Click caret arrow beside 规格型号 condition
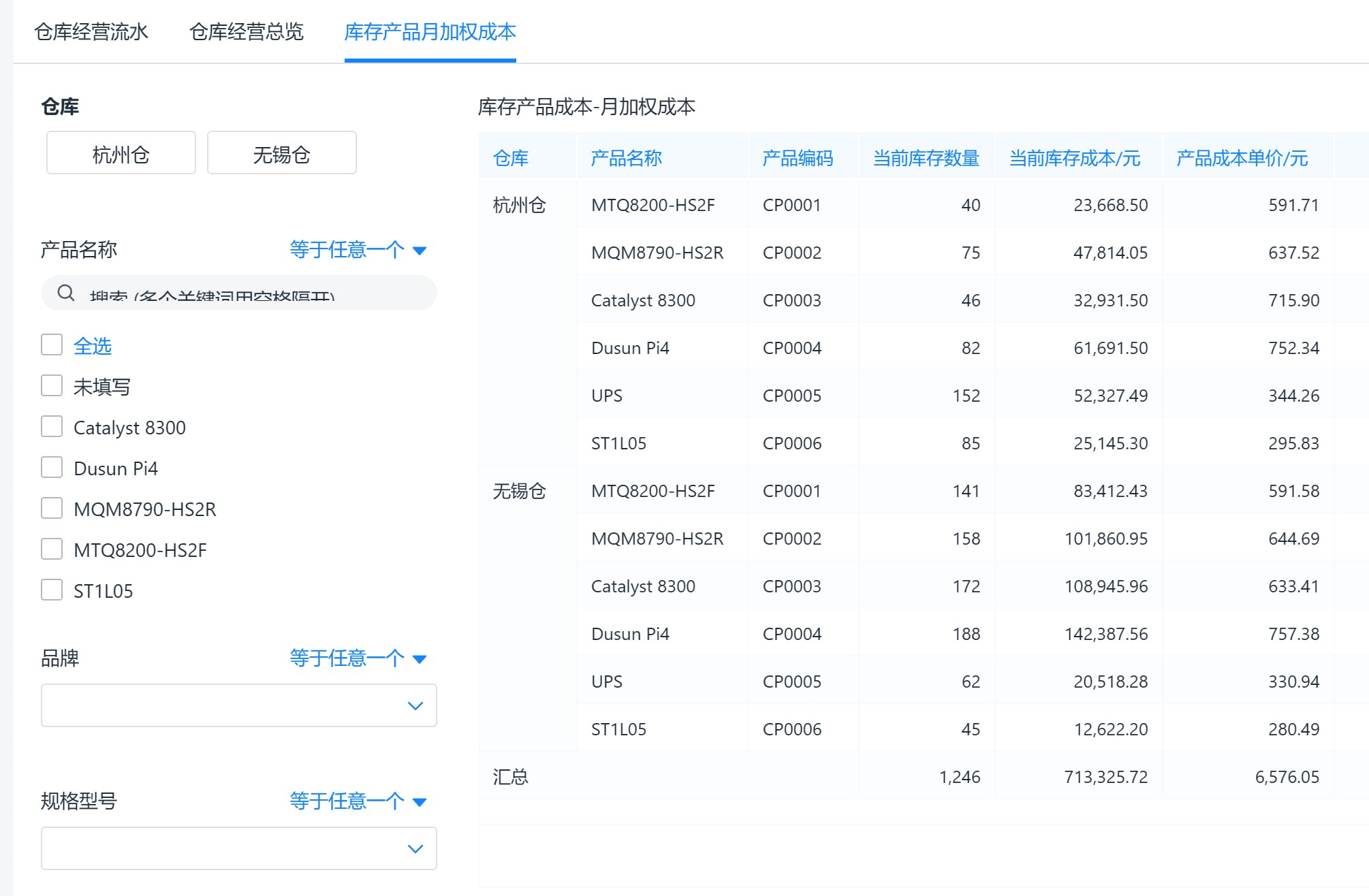The width and height of the screenshot is (1369, 896). click(x=420, y=802)
